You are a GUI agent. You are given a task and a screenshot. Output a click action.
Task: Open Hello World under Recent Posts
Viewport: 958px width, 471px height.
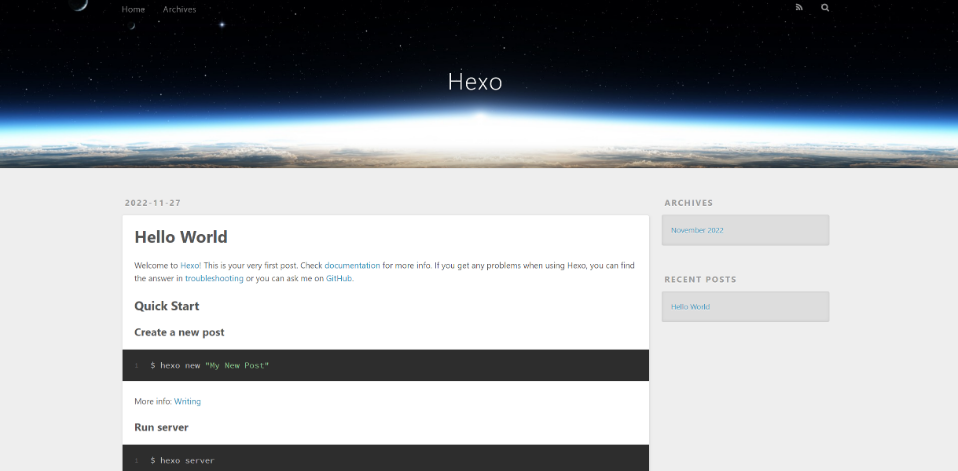point(690,307)
